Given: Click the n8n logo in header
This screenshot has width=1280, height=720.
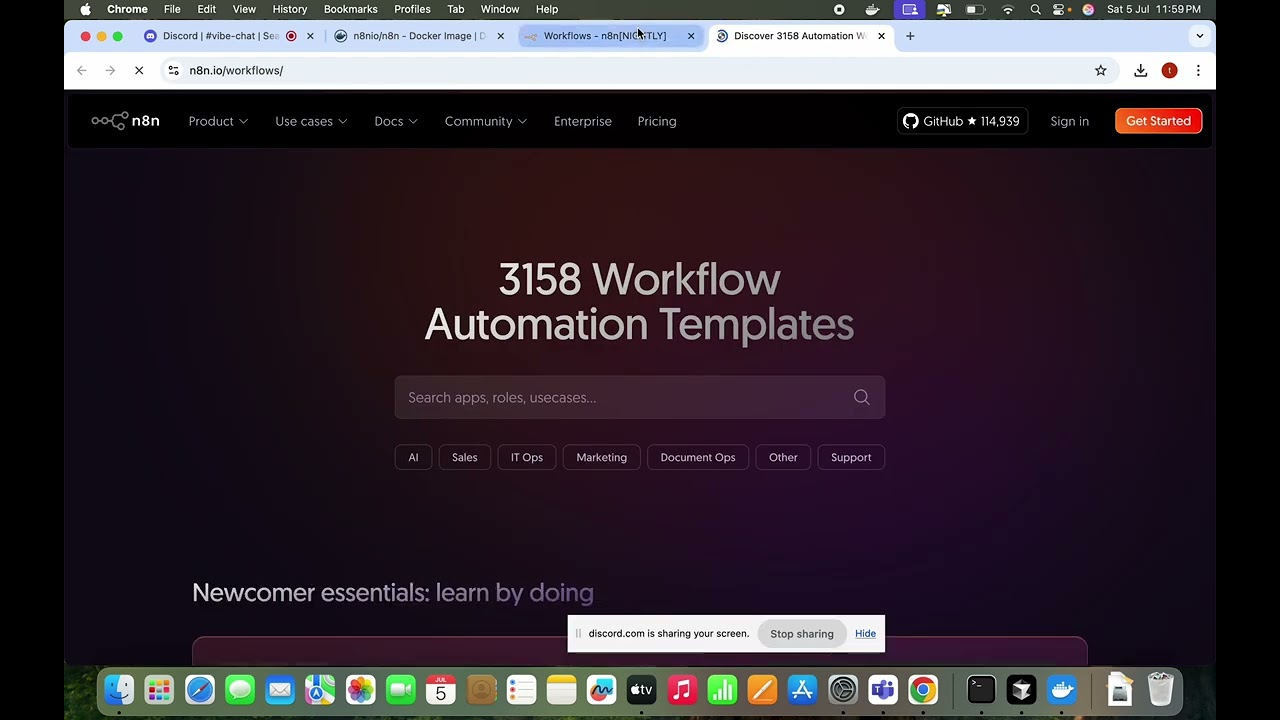Looking at the screenshot, I should (125, 121).
